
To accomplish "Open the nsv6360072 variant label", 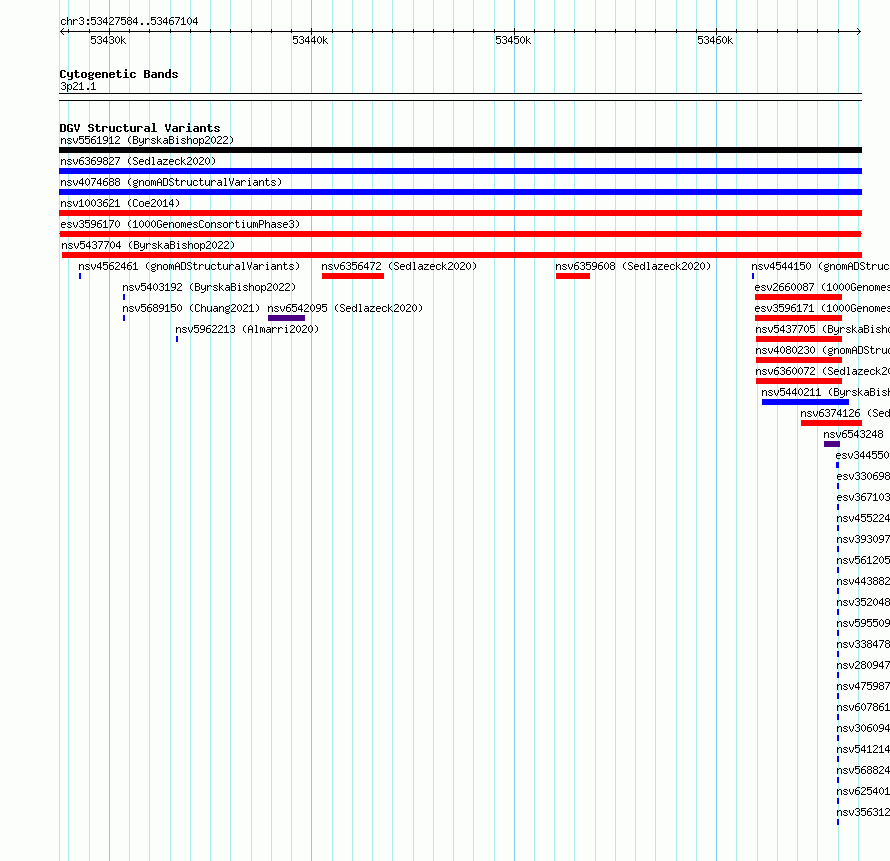I will pyautogui.click(x=822, y=371).
